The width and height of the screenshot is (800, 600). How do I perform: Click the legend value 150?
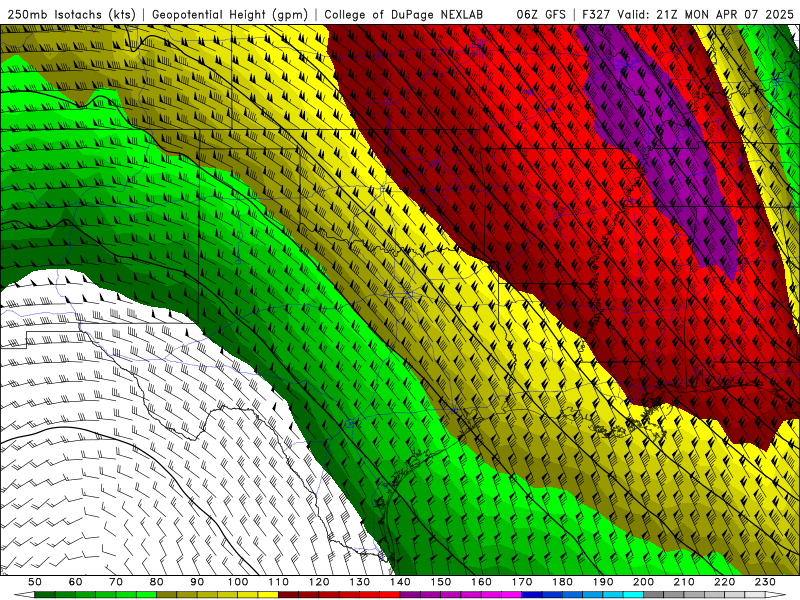(441, 582)
